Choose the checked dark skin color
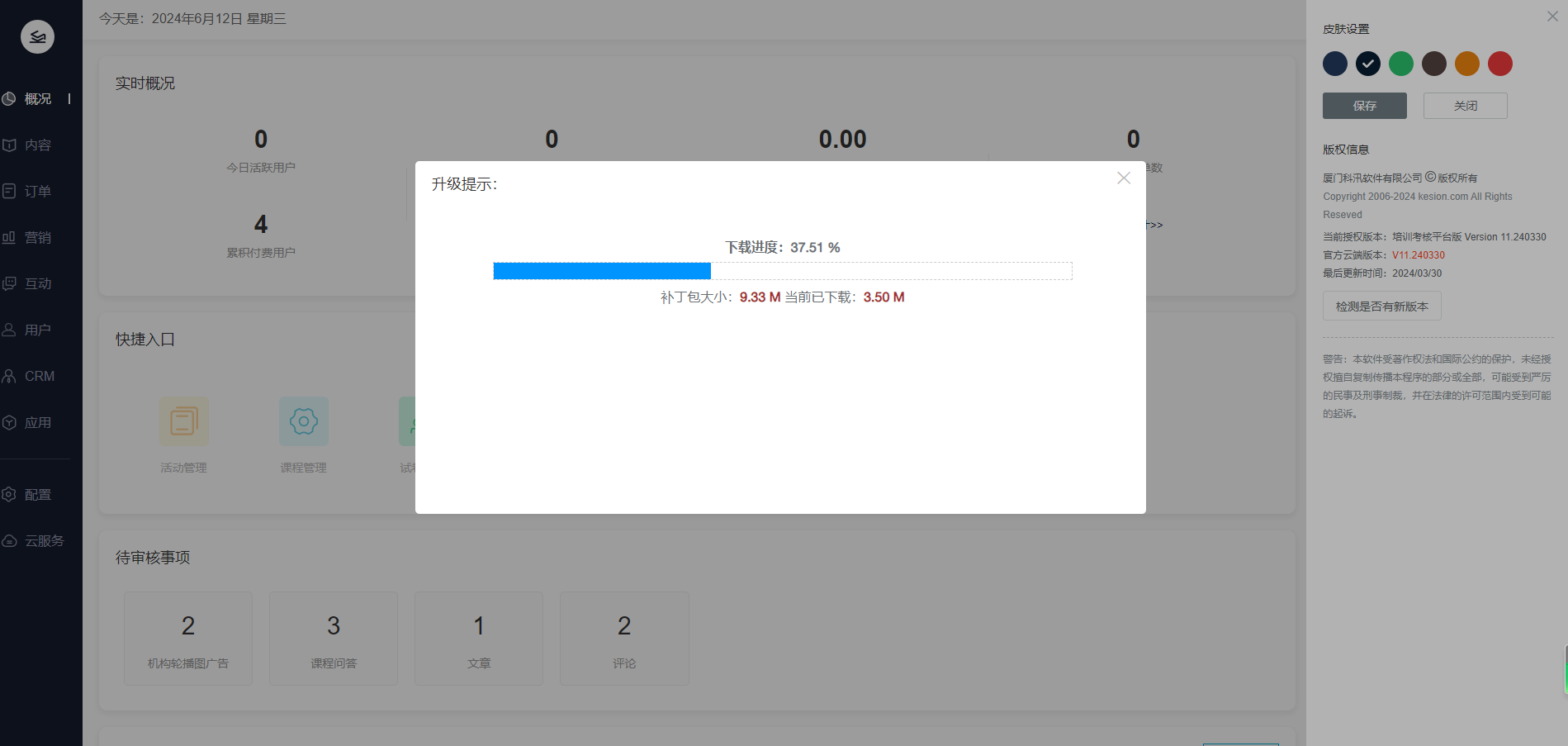This screenshot has width=1568, height=746. pyautogui.click(x=1368, y=64)
